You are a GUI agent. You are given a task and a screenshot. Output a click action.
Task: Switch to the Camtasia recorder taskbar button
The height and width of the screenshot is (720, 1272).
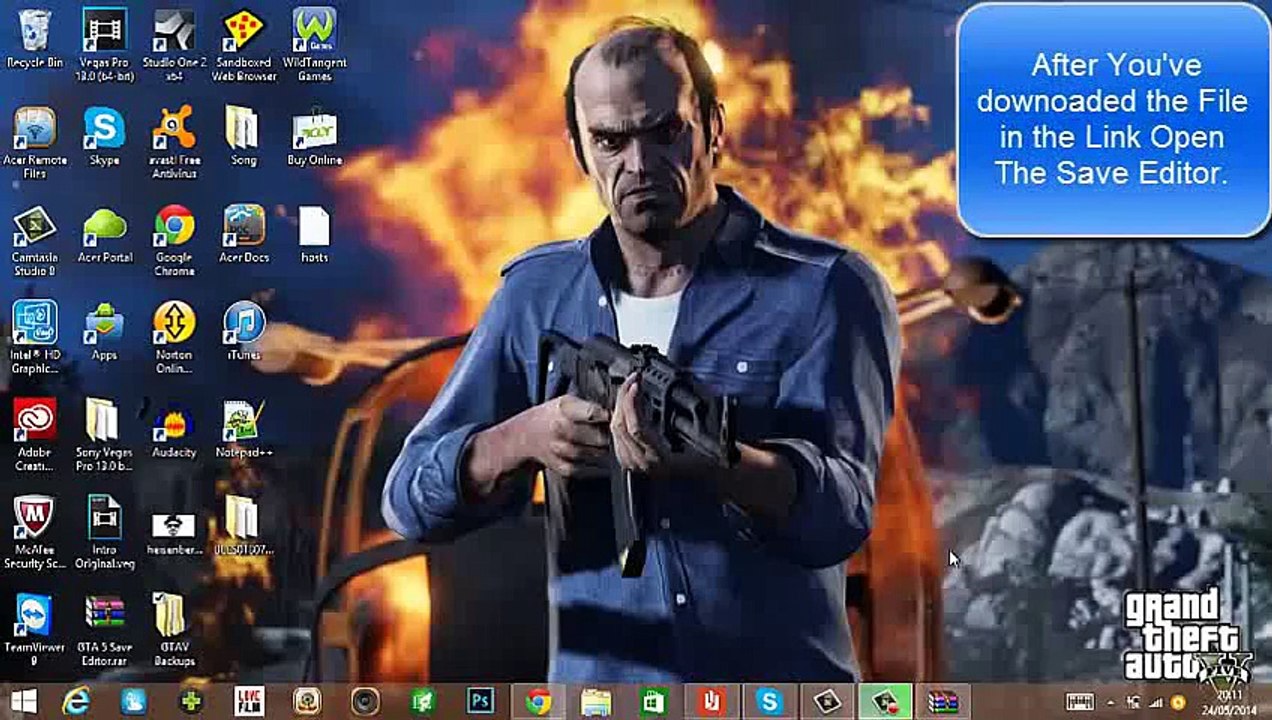(885, 702)
